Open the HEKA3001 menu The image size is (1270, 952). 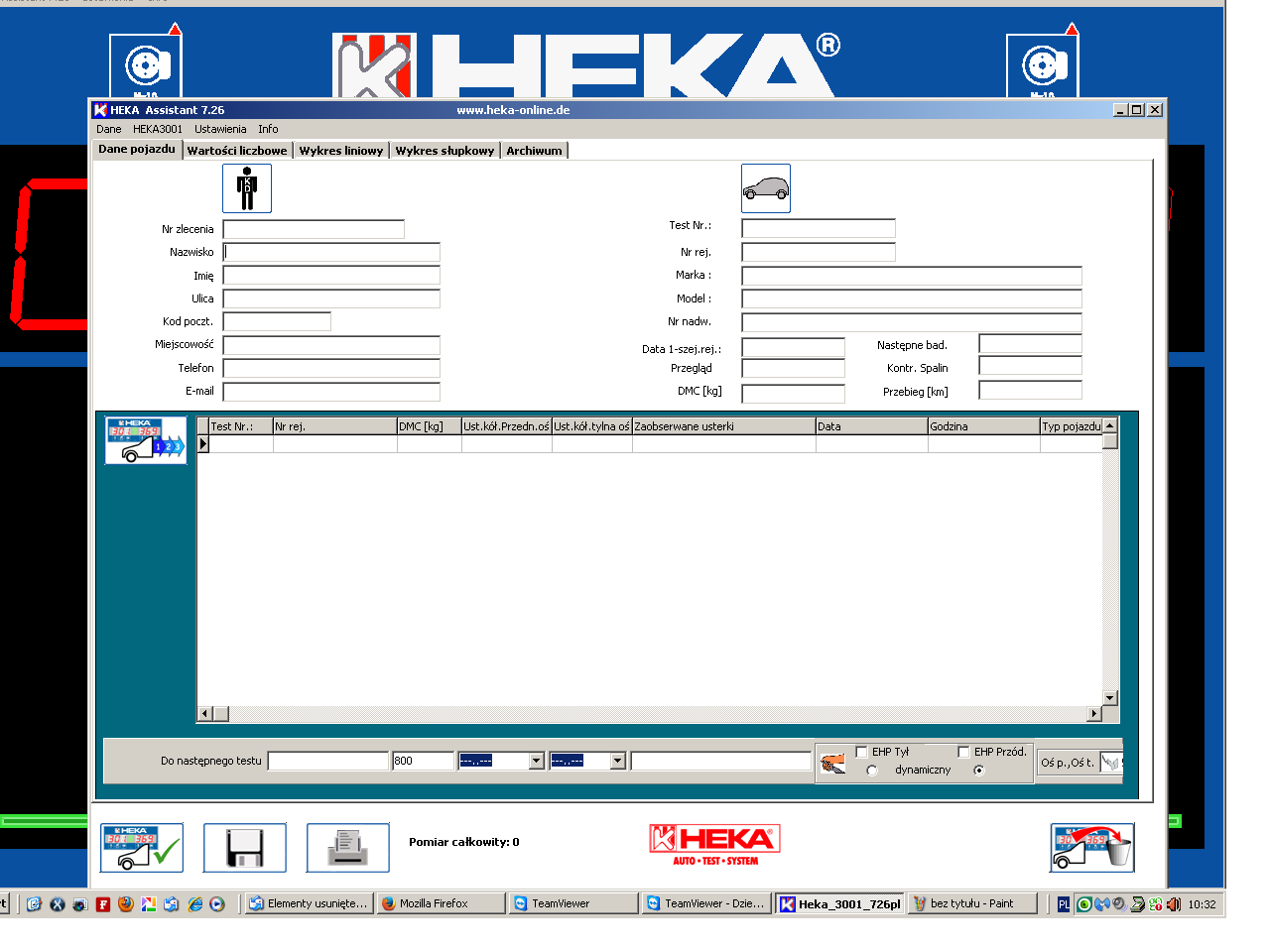pyautogui.click(x=158, y=129)
